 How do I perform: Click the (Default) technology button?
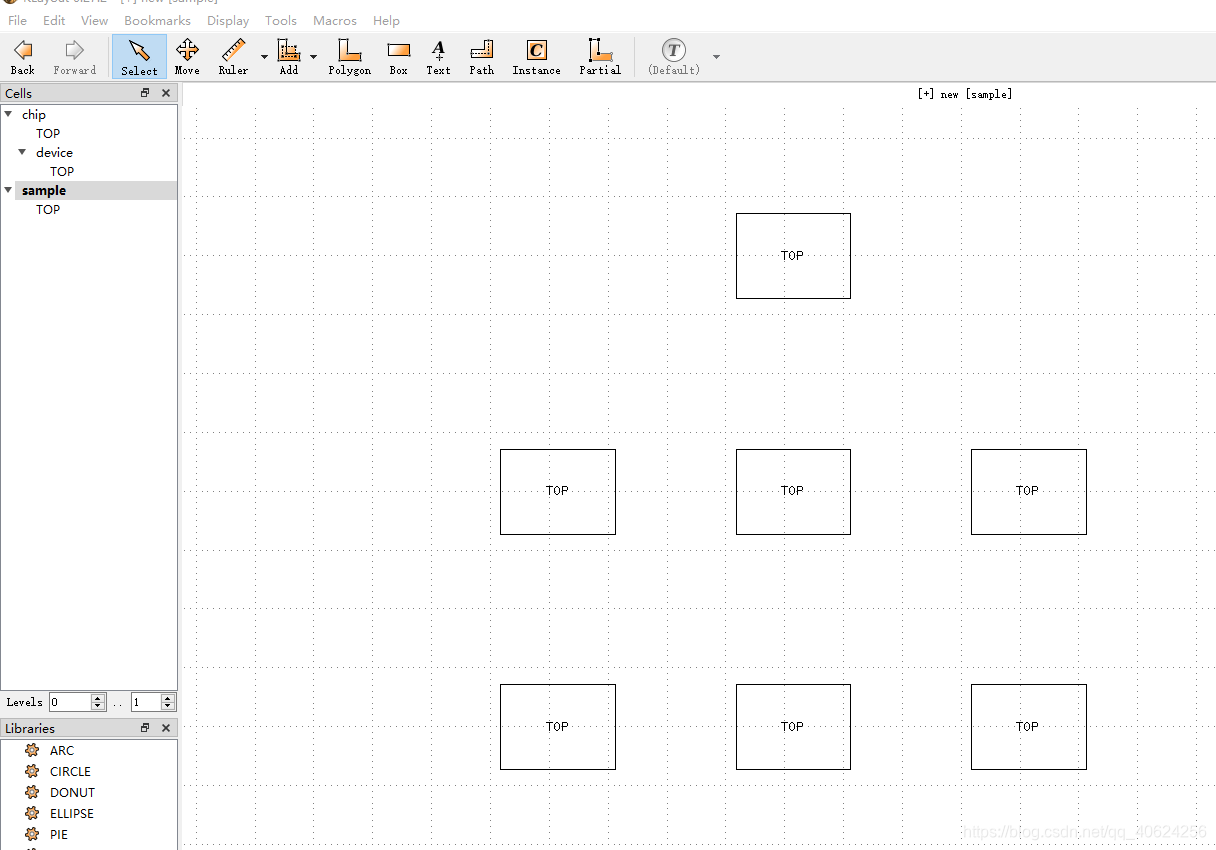click(x=674, y=57)
